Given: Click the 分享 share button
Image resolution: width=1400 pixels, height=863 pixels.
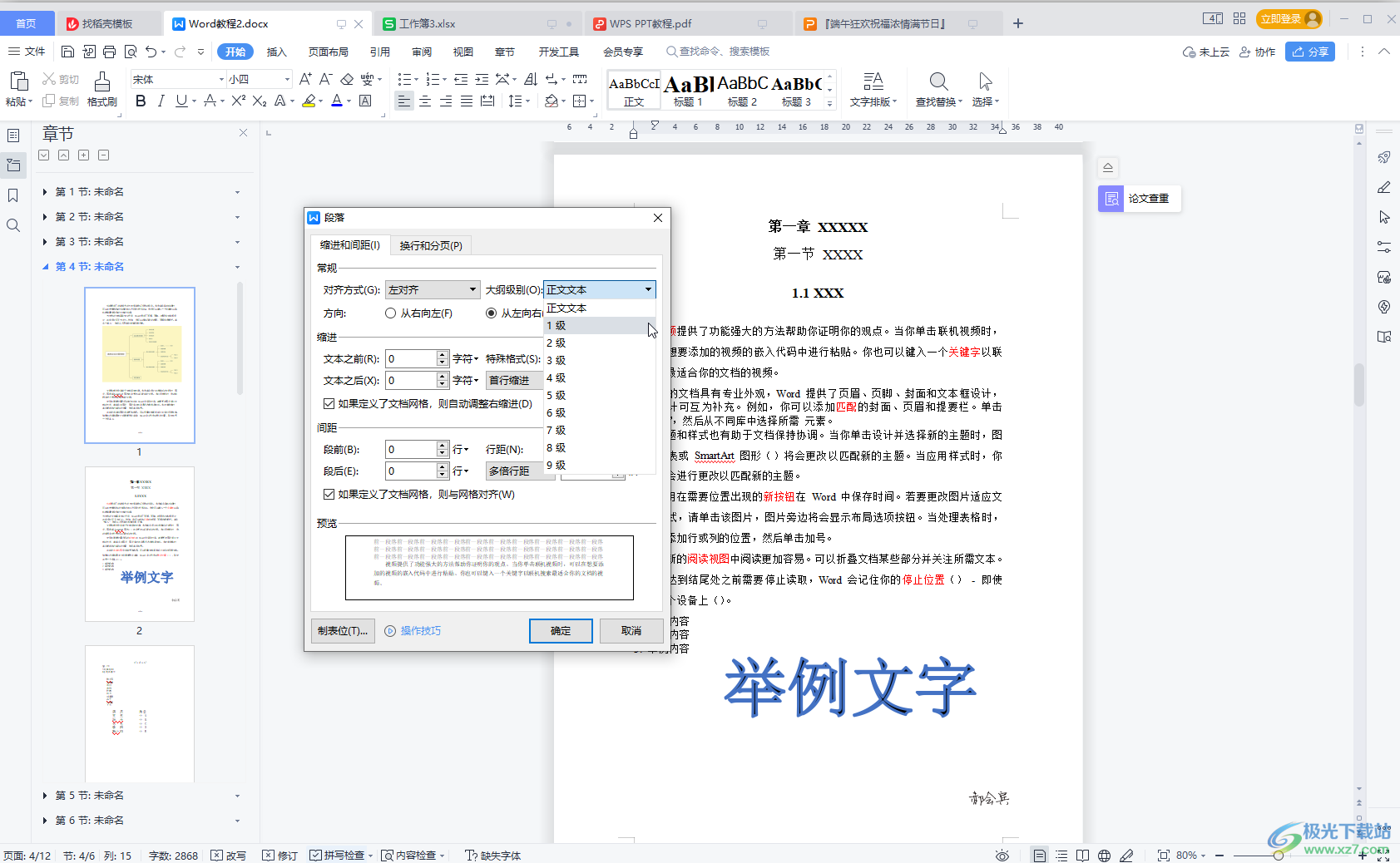Looking at the screenshot, I should (x=1310, y=52).
